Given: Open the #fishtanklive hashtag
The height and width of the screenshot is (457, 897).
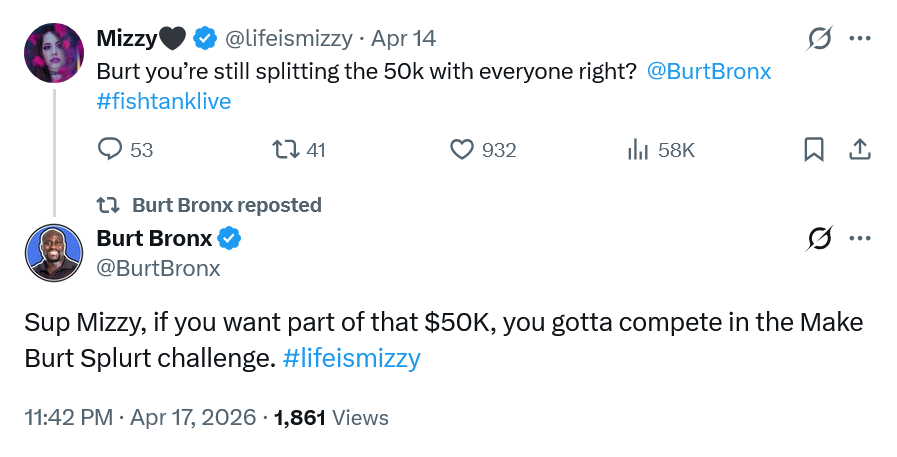Looking at the screenshot, I should 164,101.
